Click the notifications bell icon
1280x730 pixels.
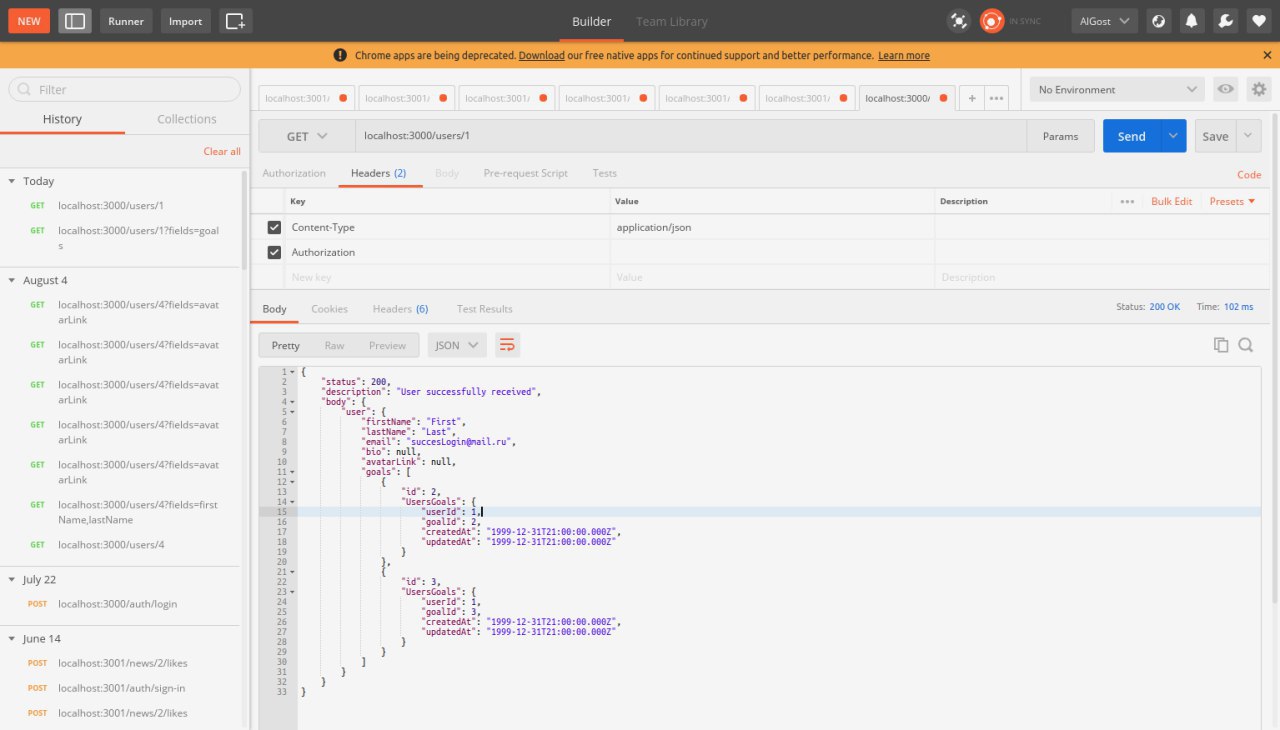tap(1191, 21)
